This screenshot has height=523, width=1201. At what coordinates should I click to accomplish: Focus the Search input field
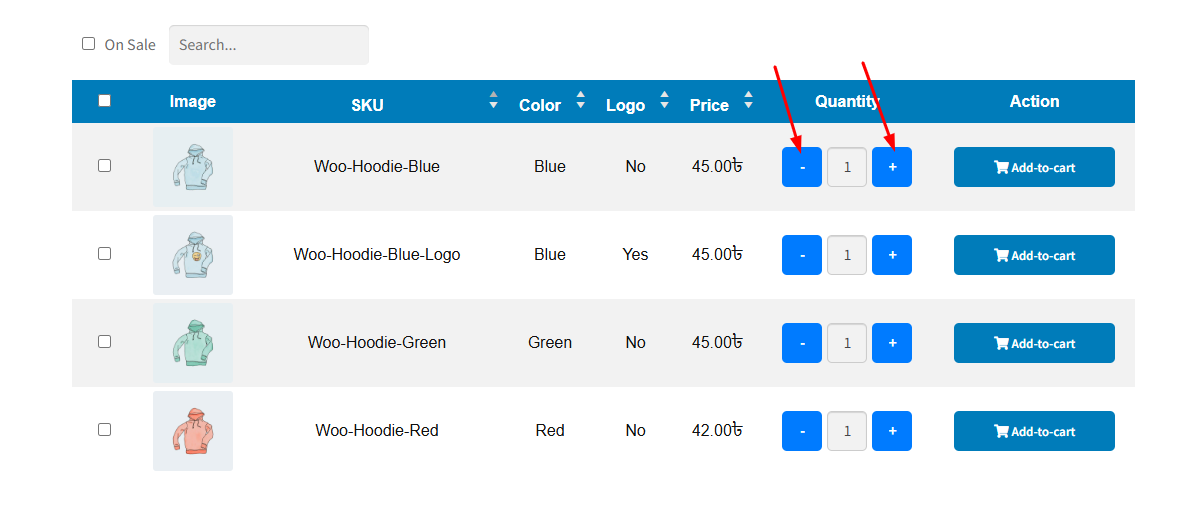pyautogui.click(x=268, y=45)
